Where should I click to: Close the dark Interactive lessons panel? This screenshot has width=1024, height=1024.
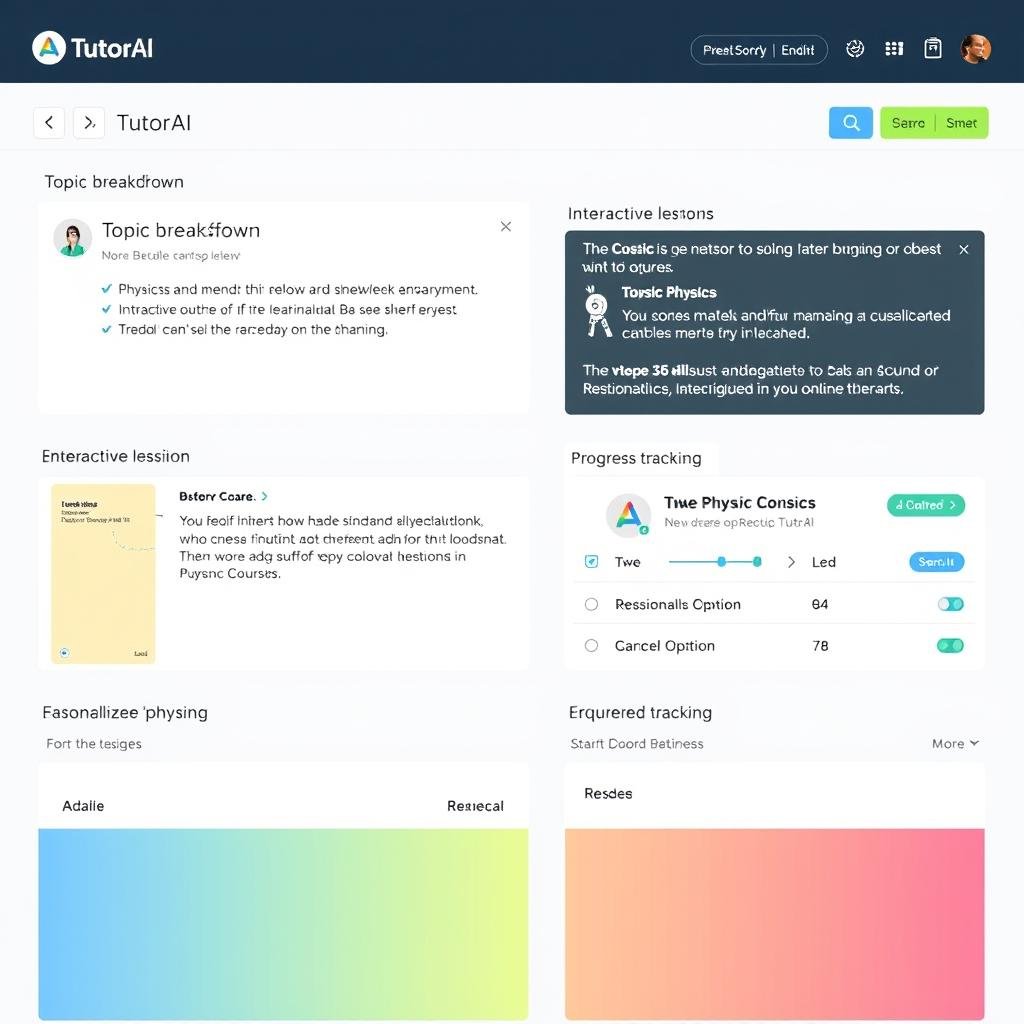963,249
